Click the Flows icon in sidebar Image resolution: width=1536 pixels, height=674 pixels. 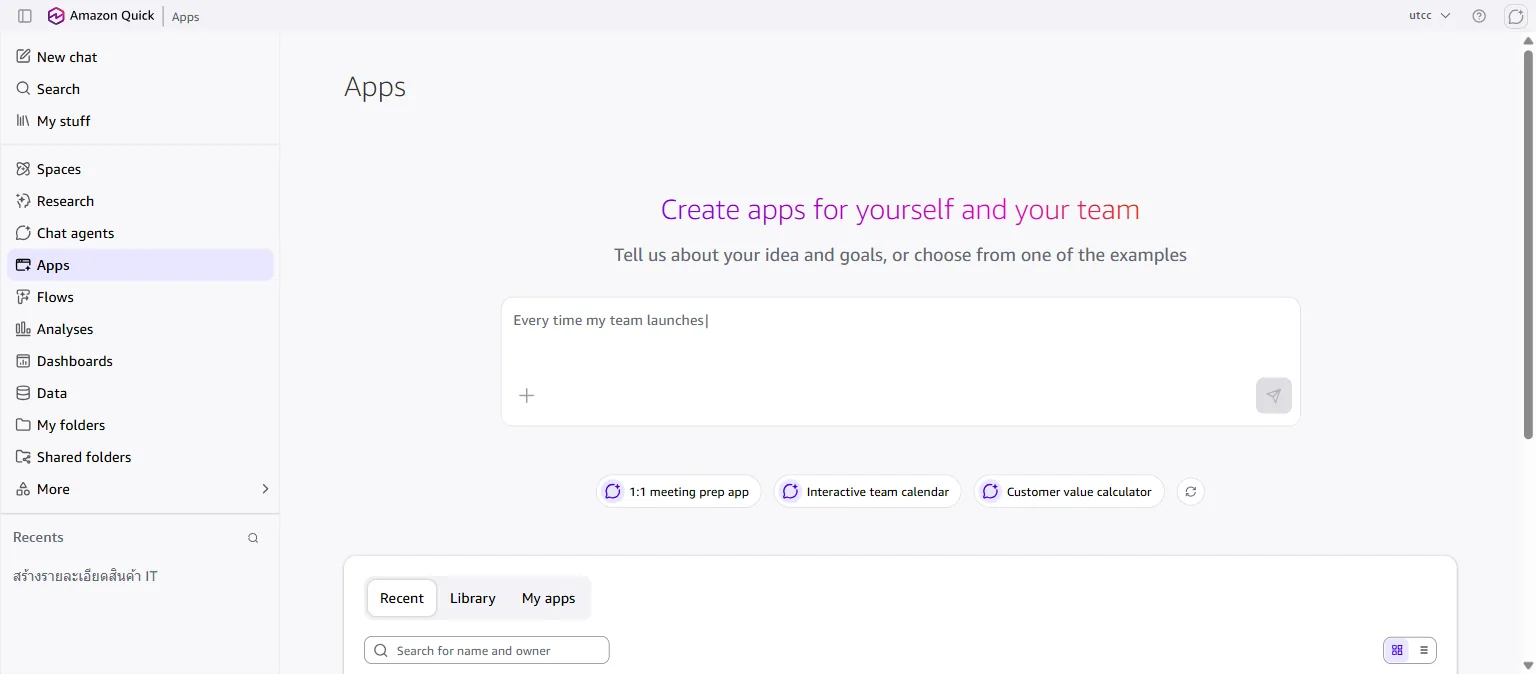[x=23, y=297]
